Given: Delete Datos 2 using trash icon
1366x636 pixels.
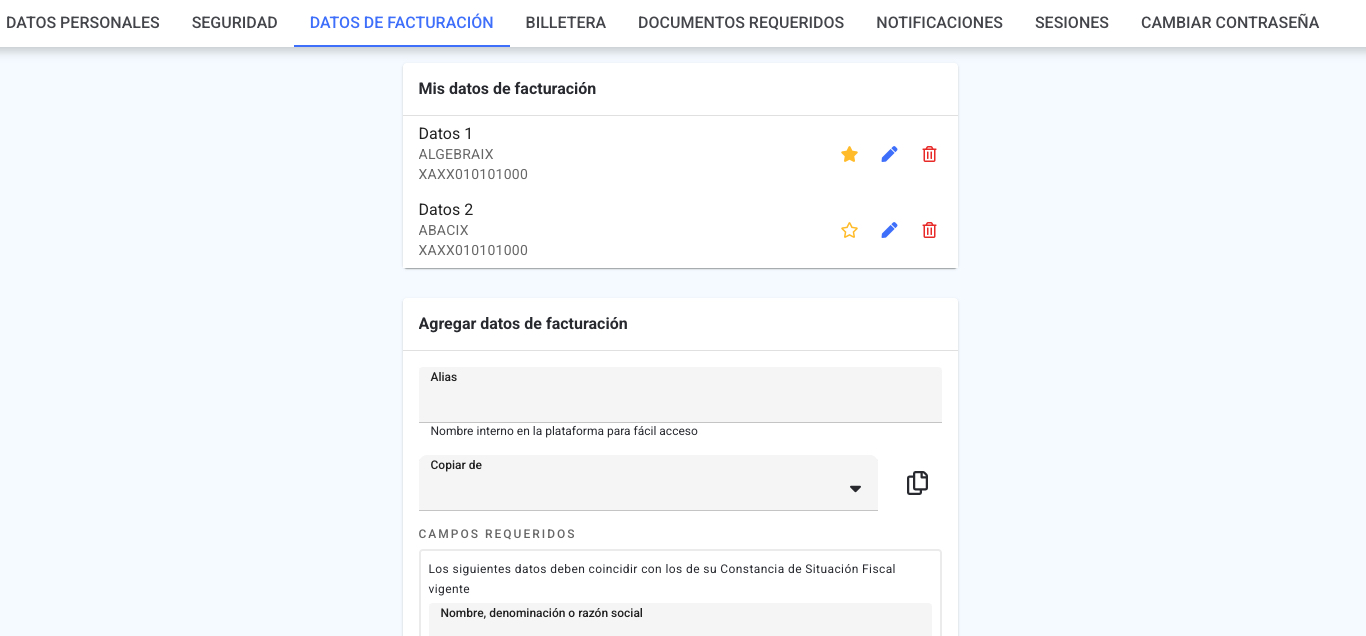Looking at the screenshot, I should [x=929, y=230].
